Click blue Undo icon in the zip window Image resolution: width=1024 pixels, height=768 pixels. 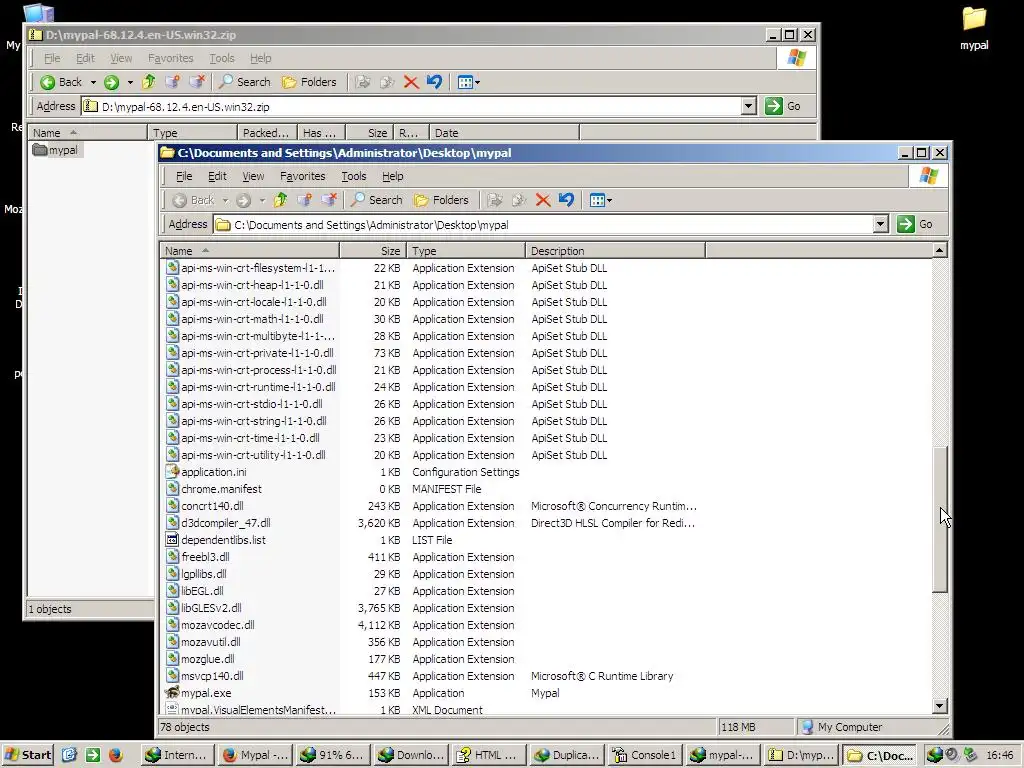(434, 82)
